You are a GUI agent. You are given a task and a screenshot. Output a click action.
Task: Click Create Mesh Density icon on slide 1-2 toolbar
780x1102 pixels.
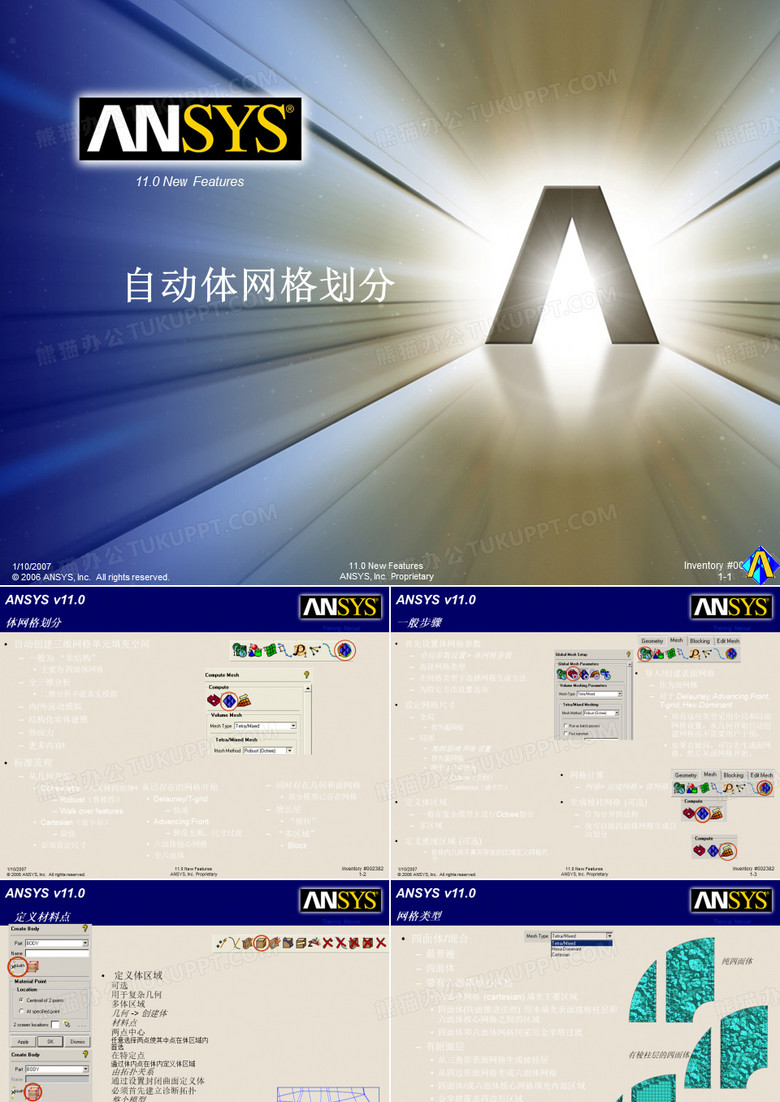(299, 650)
